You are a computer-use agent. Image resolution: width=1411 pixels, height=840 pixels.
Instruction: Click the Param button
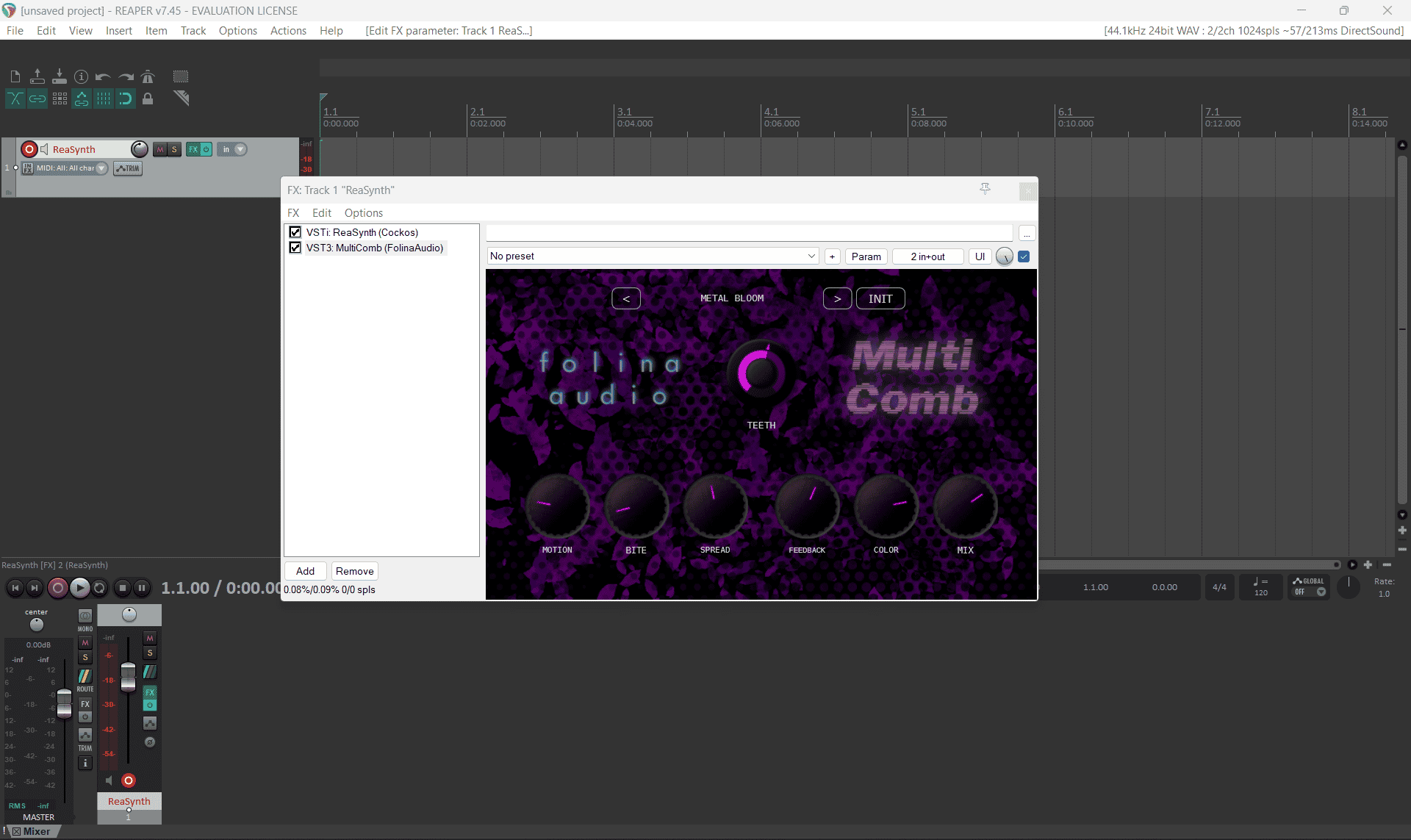tap(866, 256)
